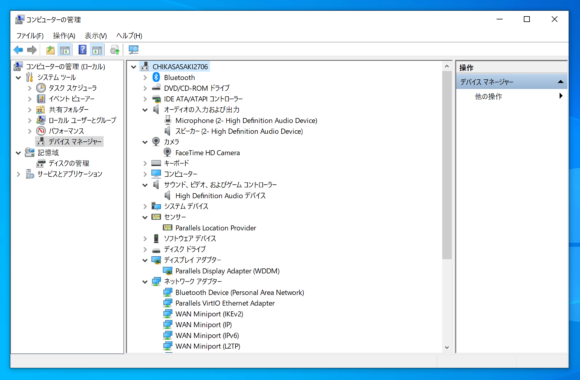Collapse the ネットワーク アダプター category
580x380 pixels.
pyautogui.click(x=145, y=282)
